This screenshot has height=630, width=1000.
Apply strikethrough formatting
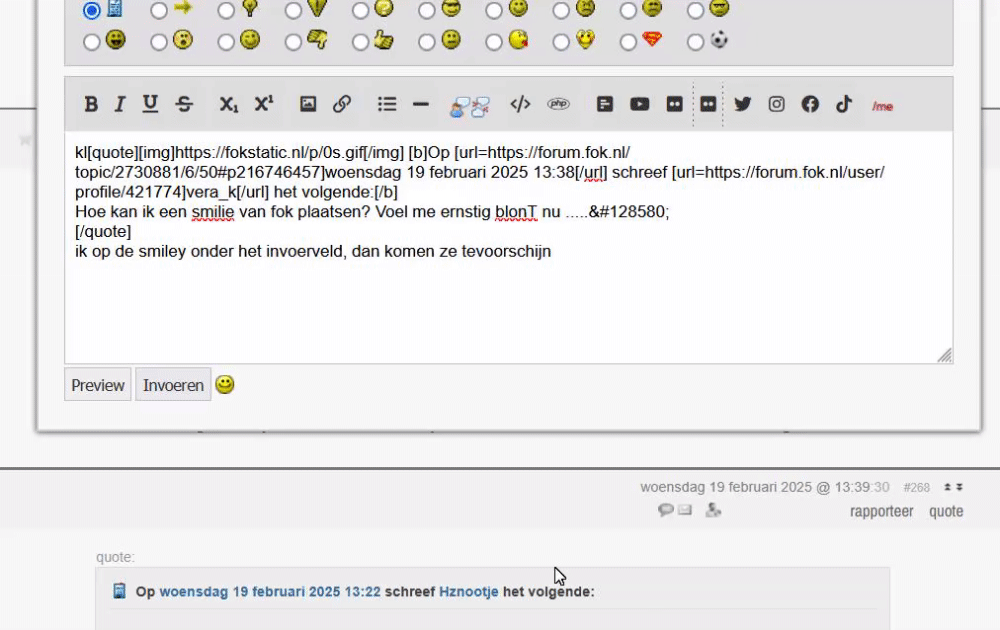click(x=184, y=104)
